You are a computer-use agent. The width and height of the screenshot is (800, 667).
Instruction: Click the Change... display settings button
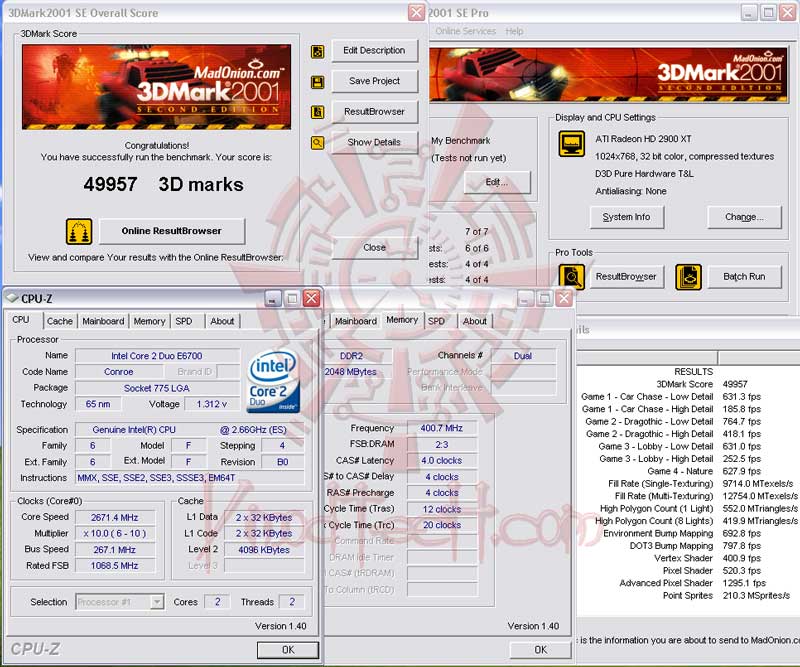point(744,217)
